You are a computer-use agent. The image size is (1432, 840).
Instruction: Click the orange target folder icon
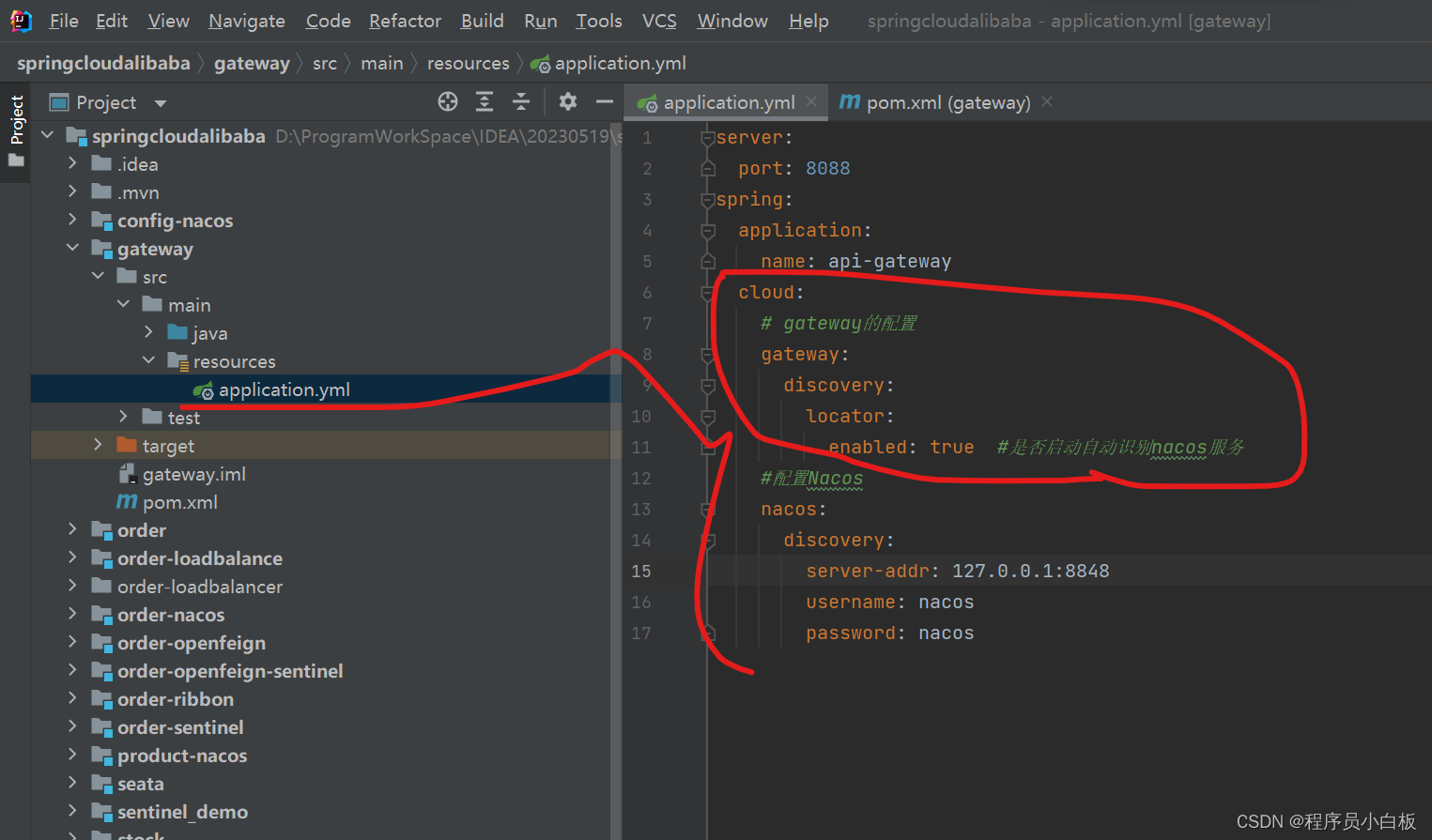pos(127,445)
